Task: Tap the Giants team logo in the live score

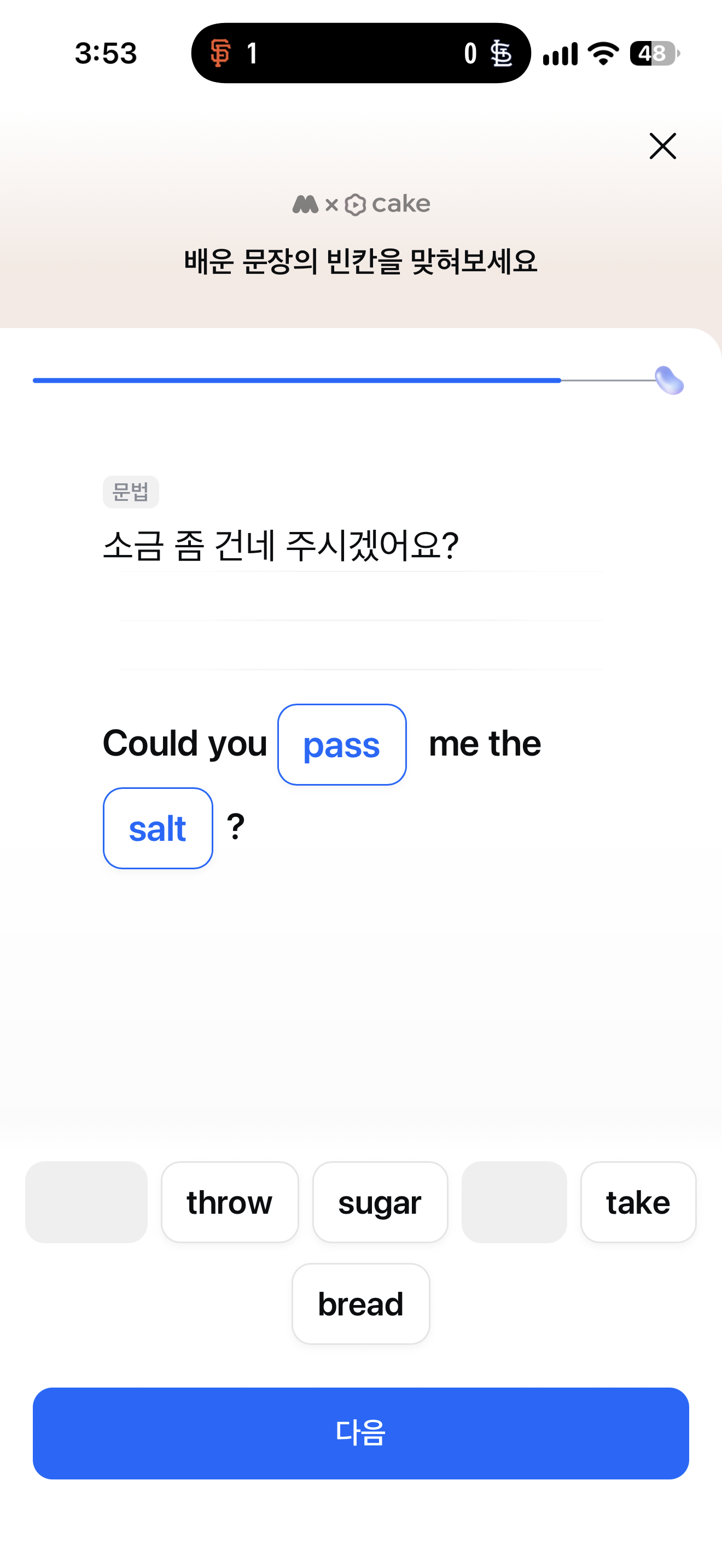Action: [220, 53]
